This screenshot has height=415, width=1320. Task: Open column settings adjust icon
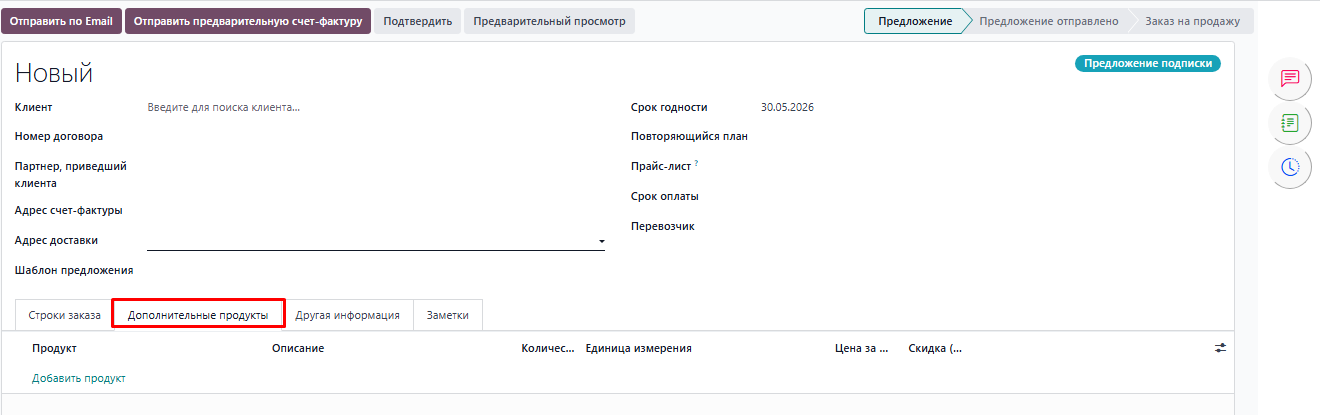click(x=1220, y=348)
